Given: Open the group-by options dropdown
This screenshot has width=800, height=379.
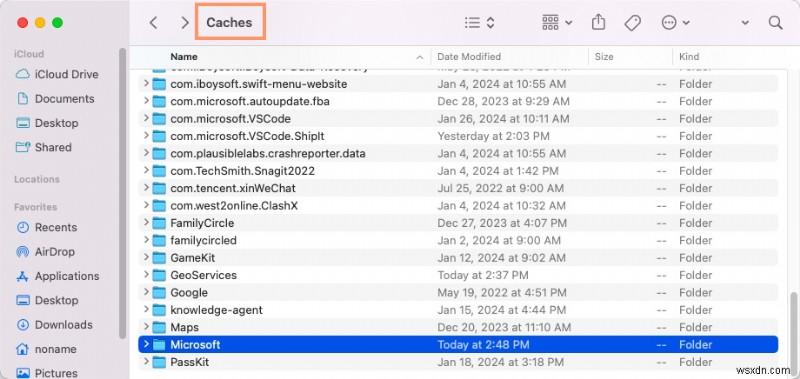Looking at the screenshot, I should pyautogui.click(x=557, y=22).
